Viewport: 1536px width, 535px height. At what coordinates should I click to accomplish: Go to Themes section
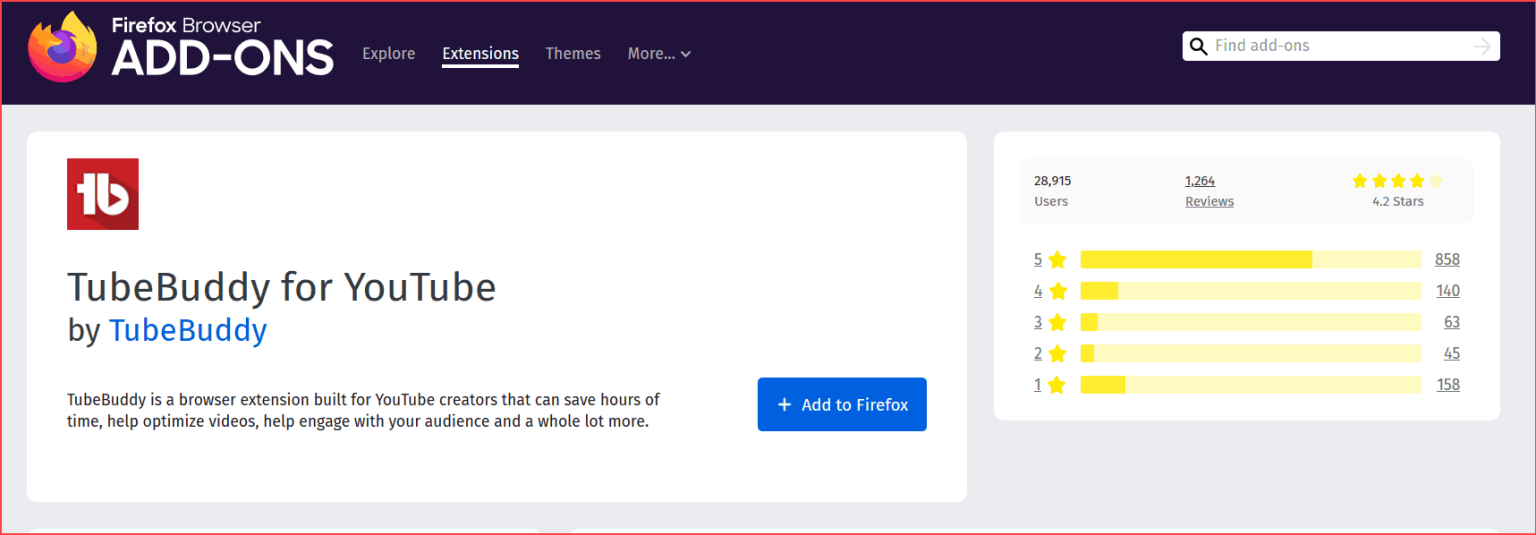point(573,54)
